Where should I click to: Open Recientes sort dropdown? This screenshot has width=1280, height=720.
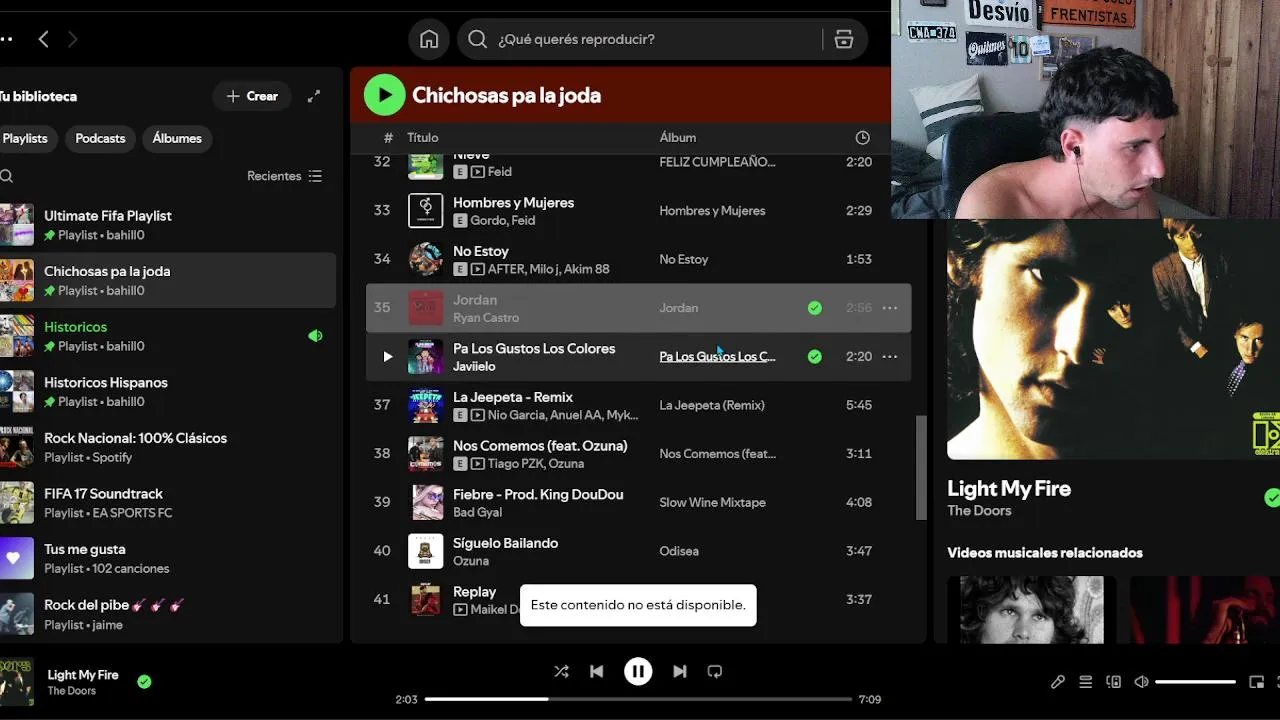click(x=285, y=176)
